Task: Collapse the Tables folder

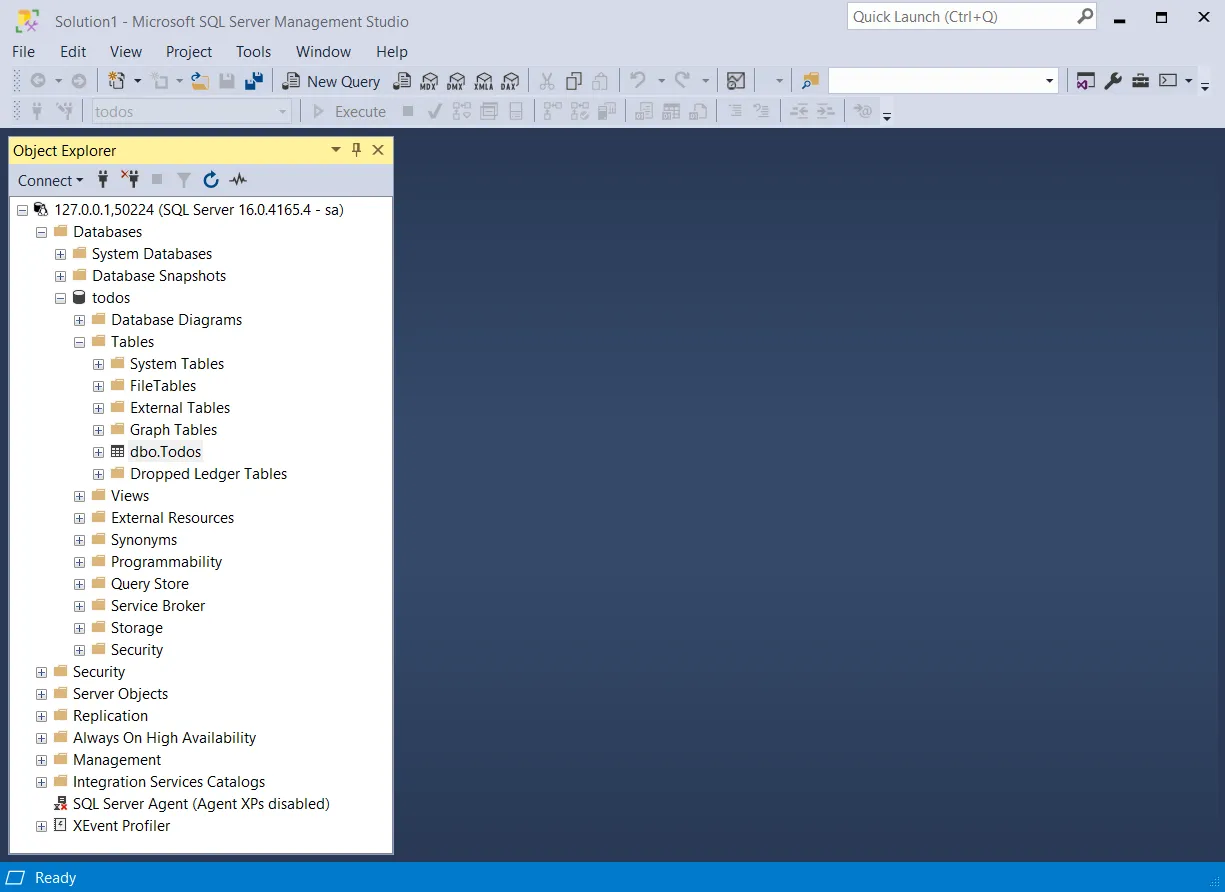Action: point(79,341)
